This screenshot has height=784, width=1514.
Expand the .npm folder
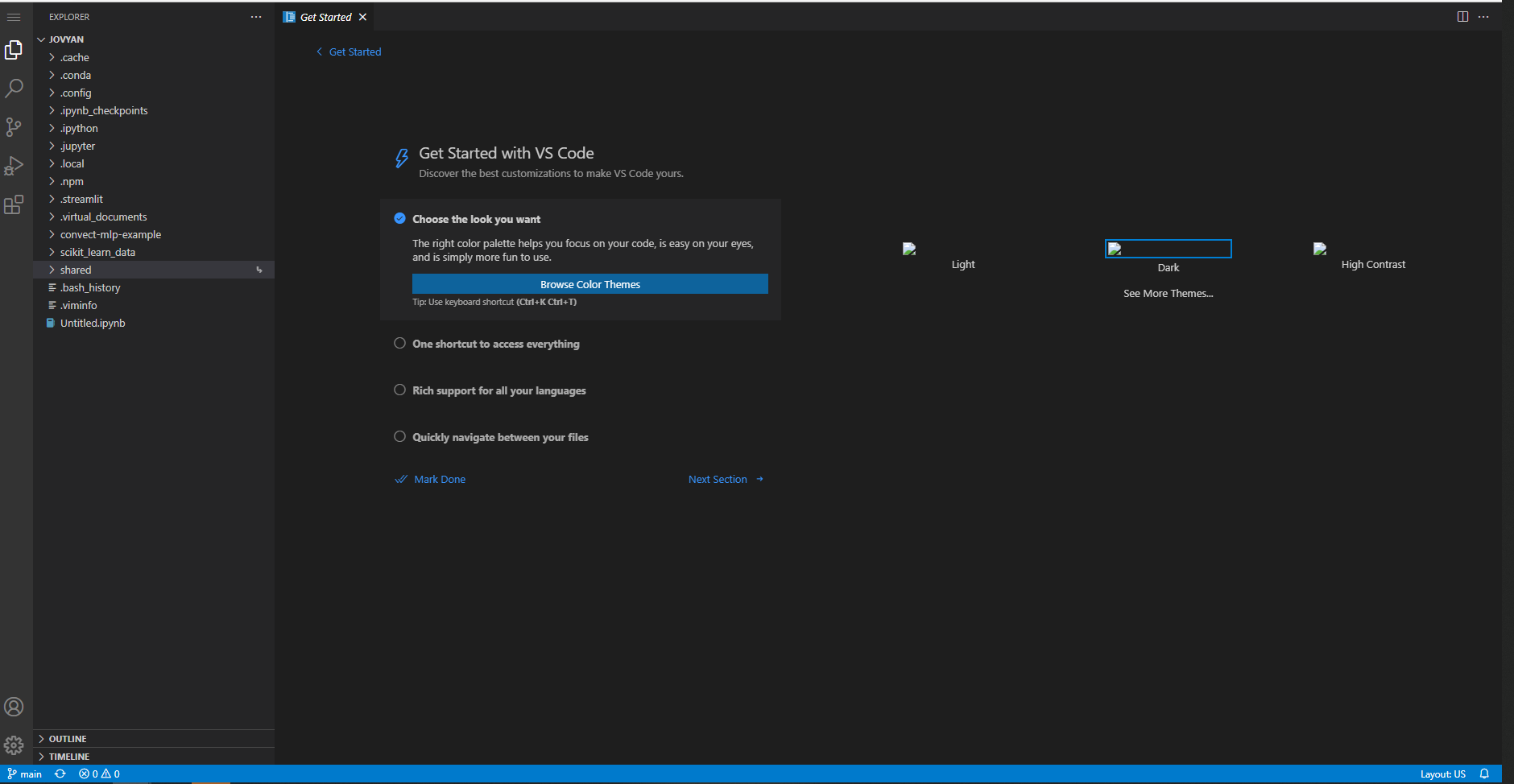tap(154, 181)
